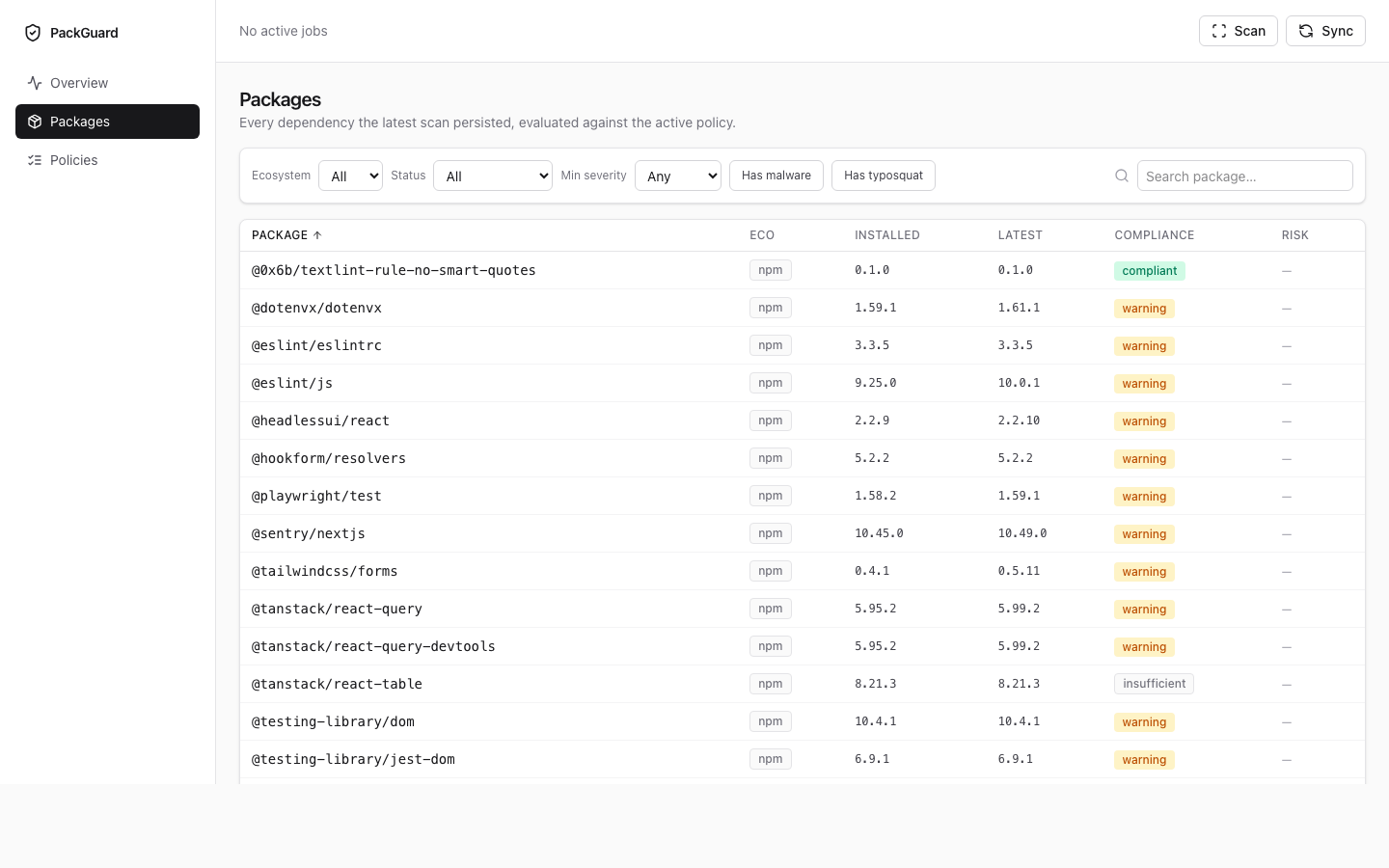Toggle the Has malware filter
1389x868 pixels.
coord(776,176)
